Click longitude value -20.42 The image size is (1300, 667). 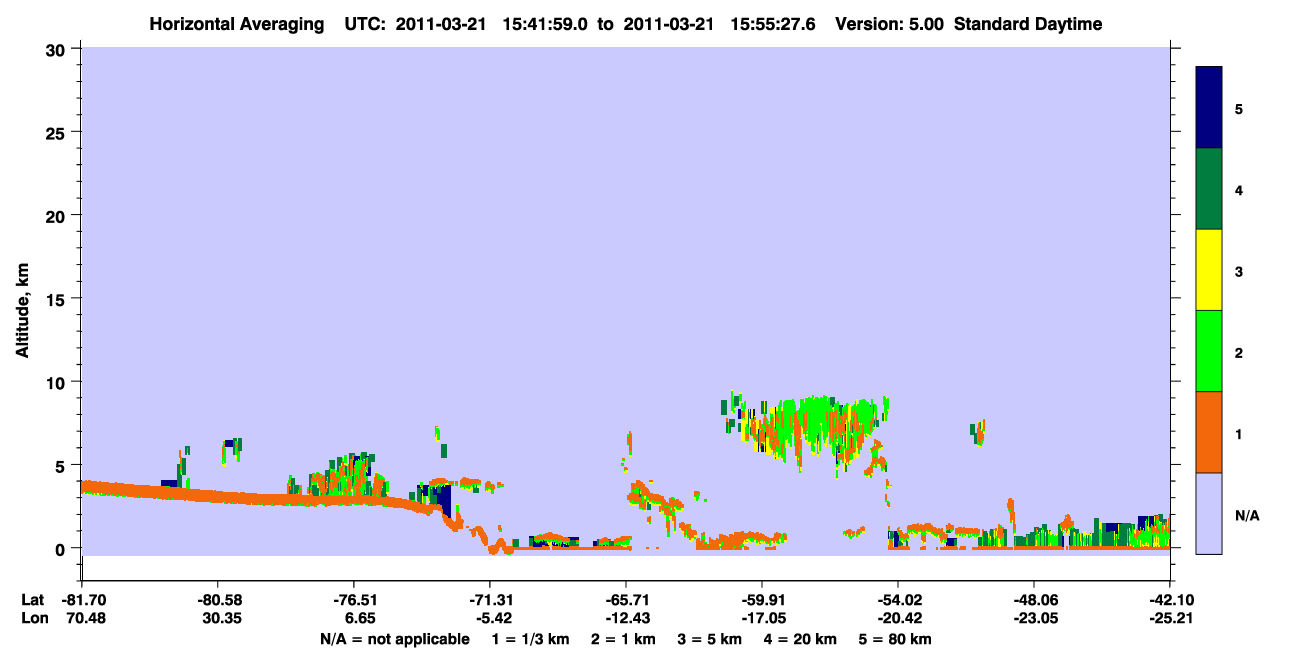click(x=898, y=618)
